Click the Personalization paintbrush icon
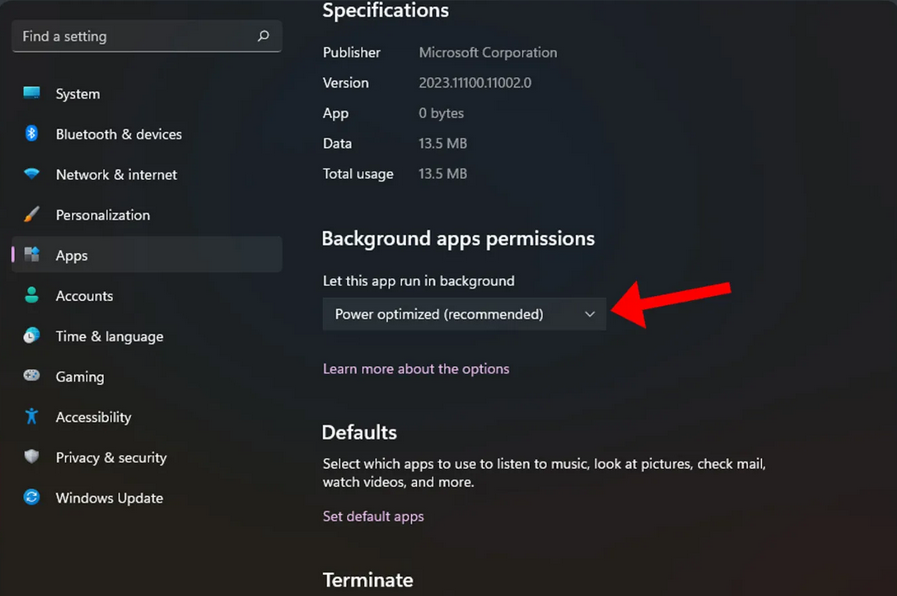This screenshot has height=596, width=897. [x=32, y=215]
